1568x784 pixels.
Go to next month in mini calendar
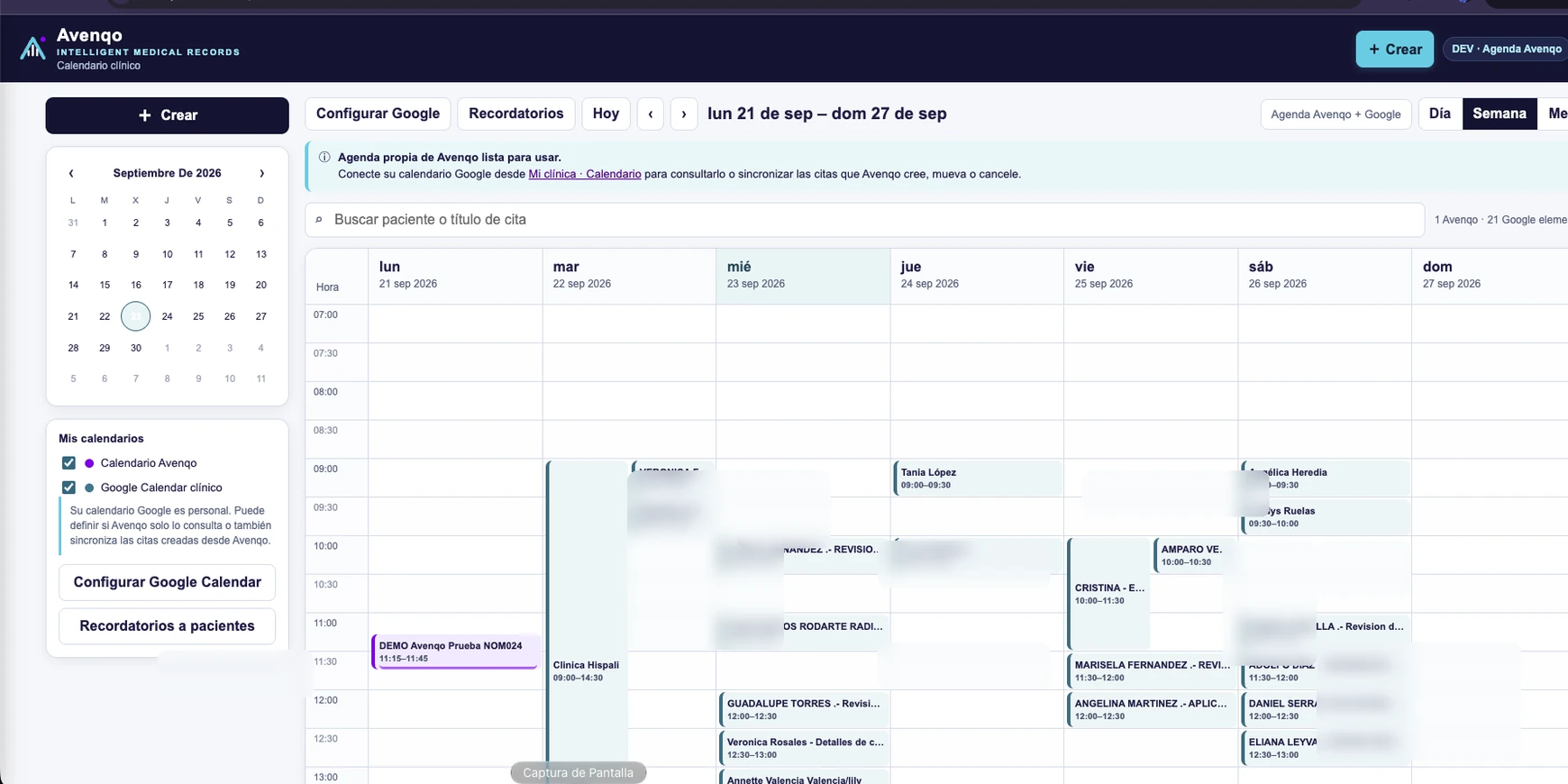pos(262,173)
